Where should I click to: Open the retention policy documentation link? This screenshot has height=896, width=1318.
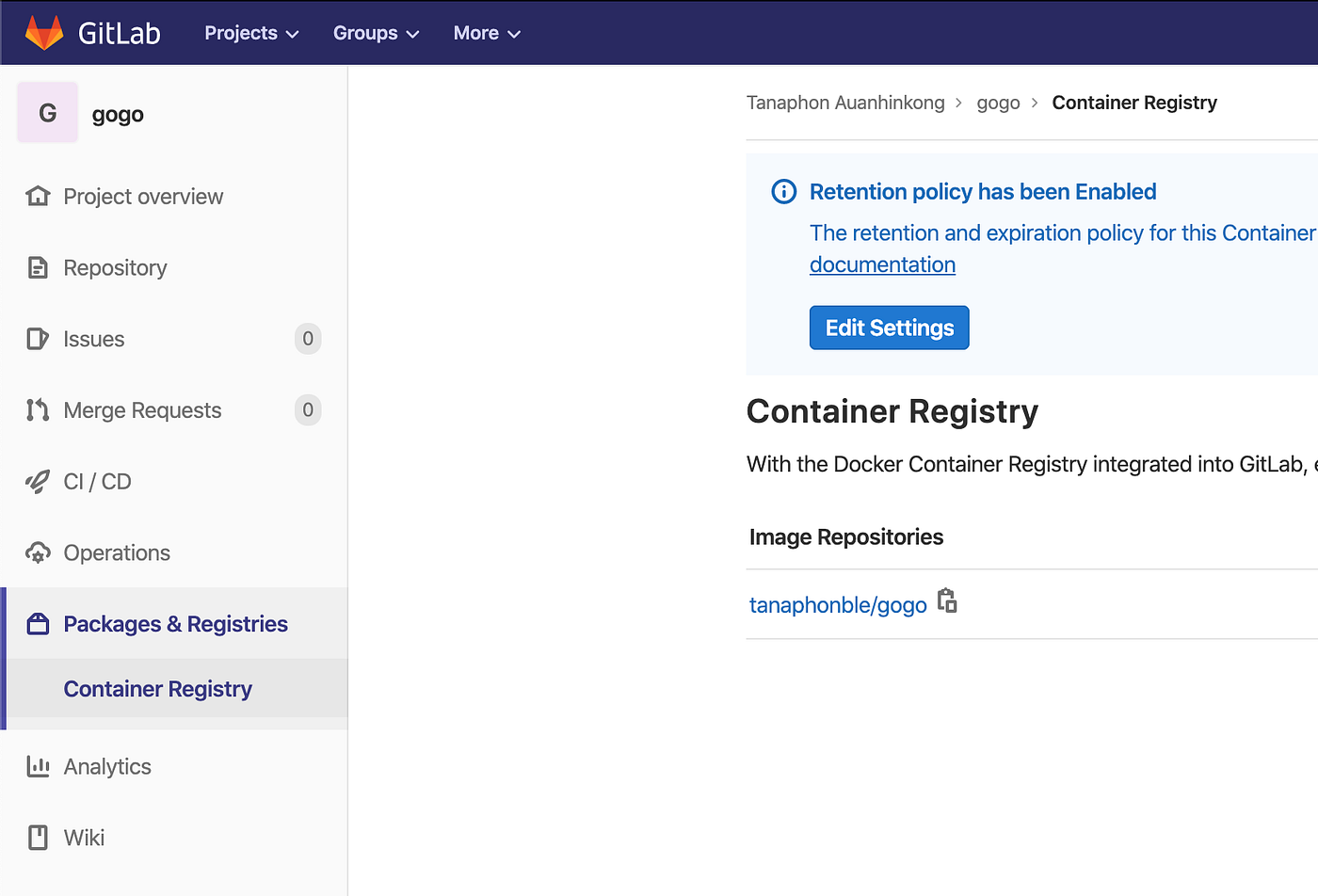click(x=881, y=264)
